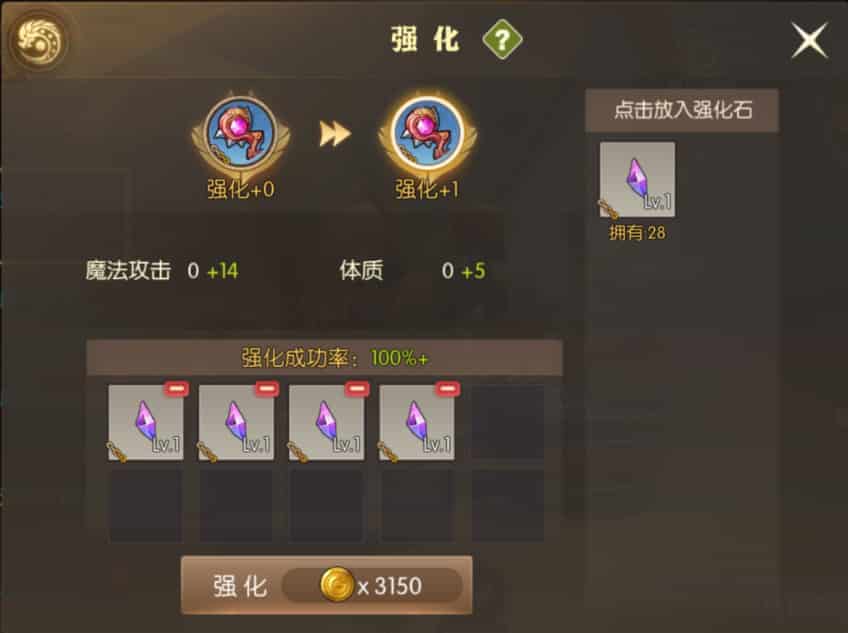
Task: Select the glowing 强化+1 preview medallion
Action: [x=427, y=135]
